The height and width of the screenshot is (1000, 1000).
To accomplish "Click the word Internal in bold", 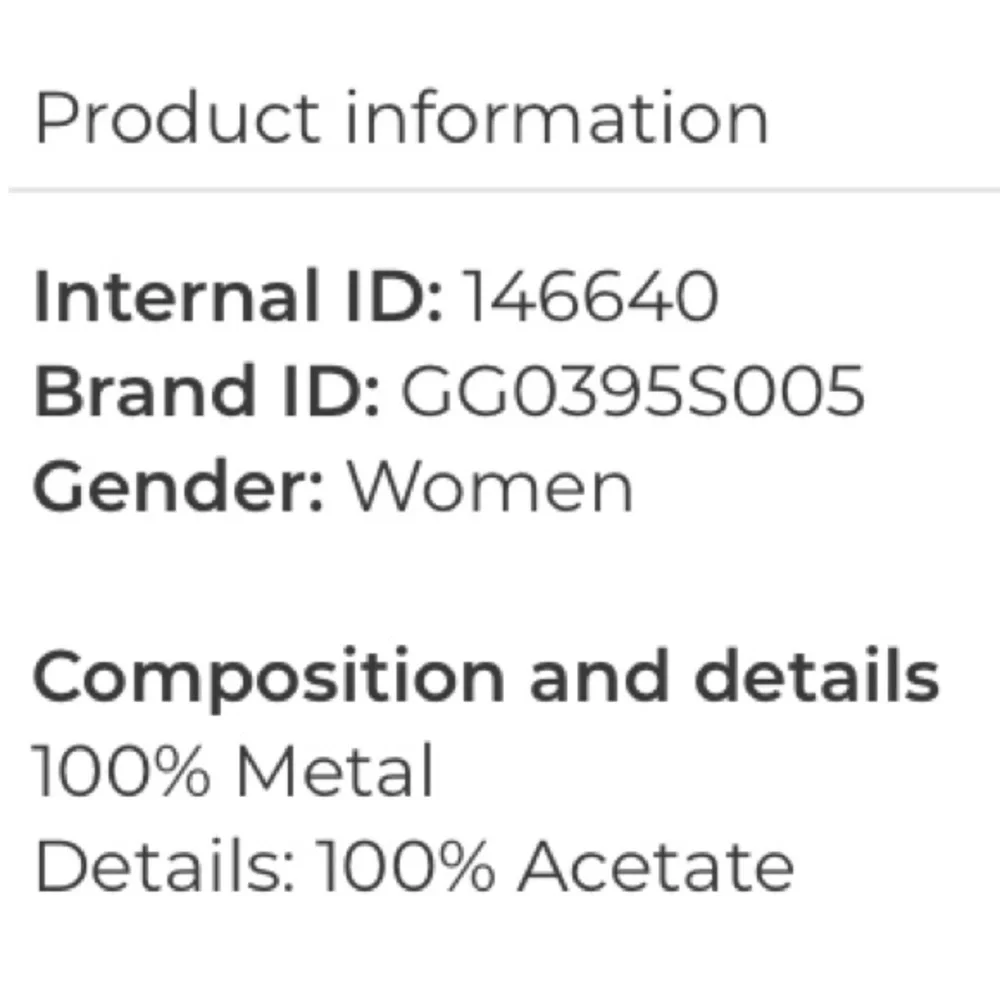I will [176, 296].
